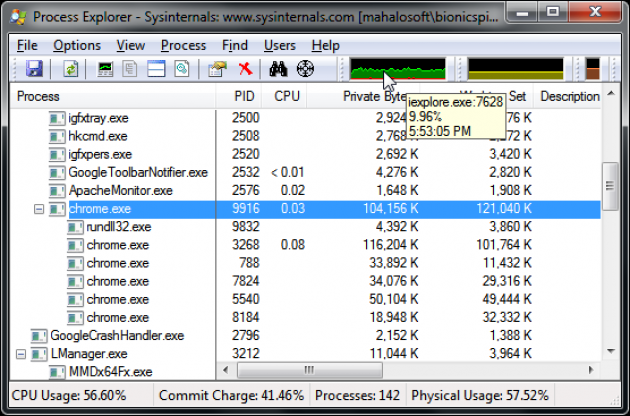Click the Commit Charge 41.46% status entry
Viewport: 630px width, 416px height.
click(231, 396)
